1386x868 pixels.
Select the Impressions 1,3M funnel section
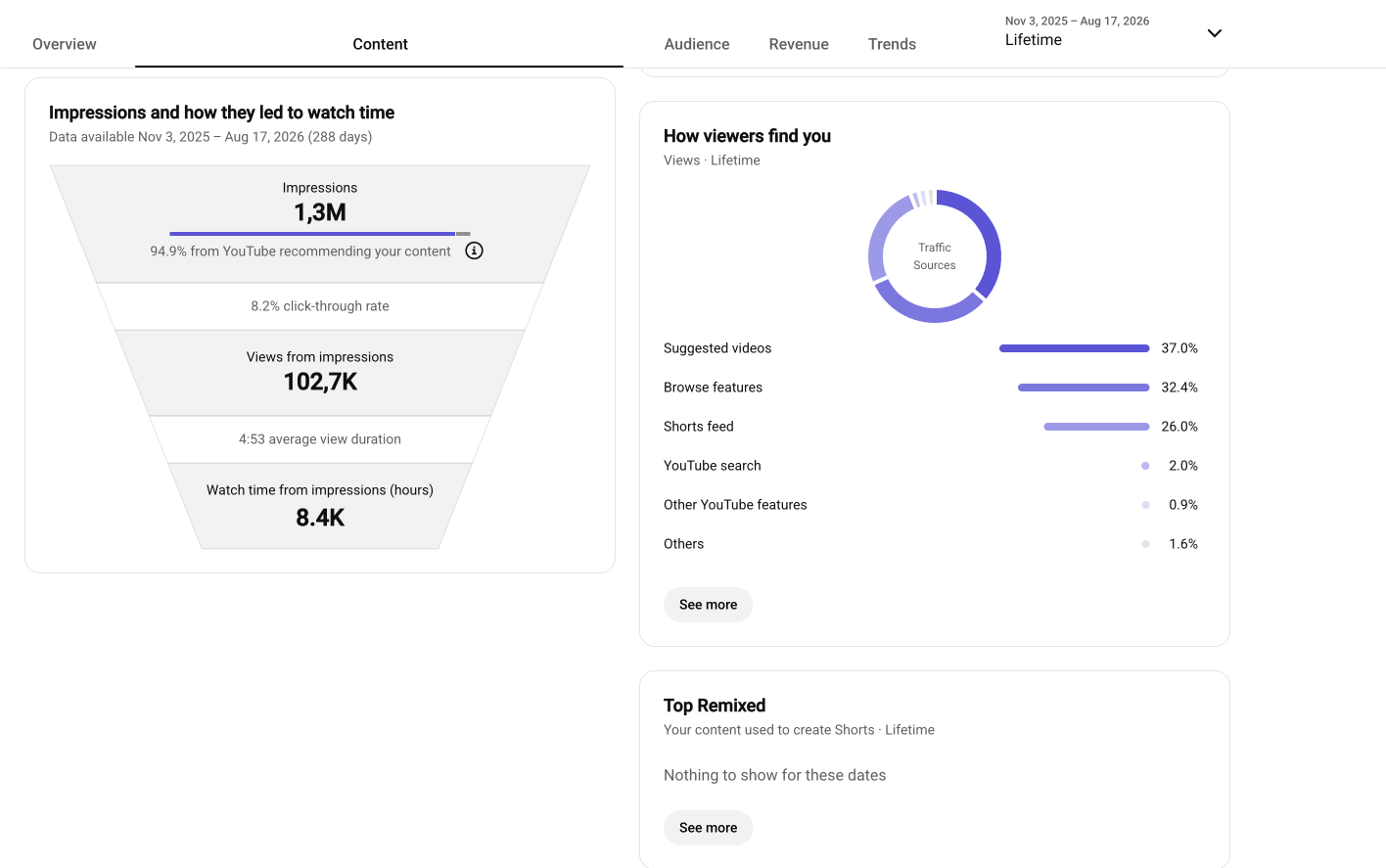pos(320,224)
